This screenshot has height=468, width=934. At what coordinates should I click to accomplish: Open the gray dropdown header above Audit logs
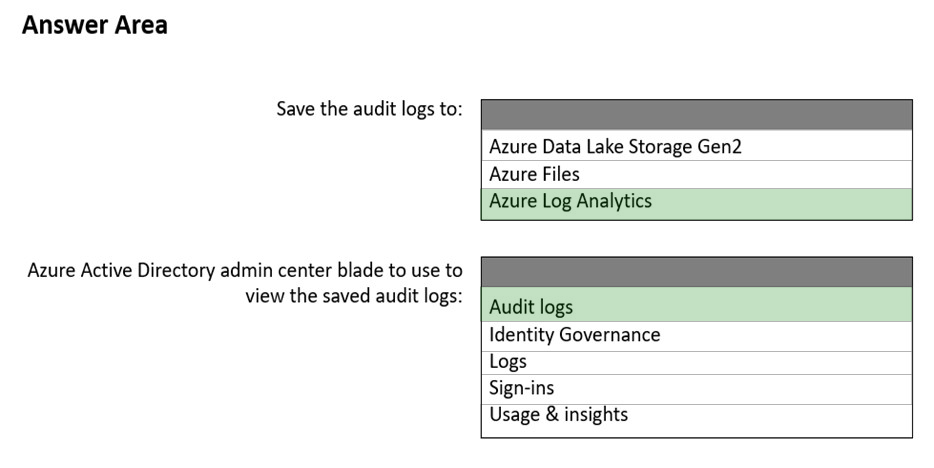[x=696, y=272]
